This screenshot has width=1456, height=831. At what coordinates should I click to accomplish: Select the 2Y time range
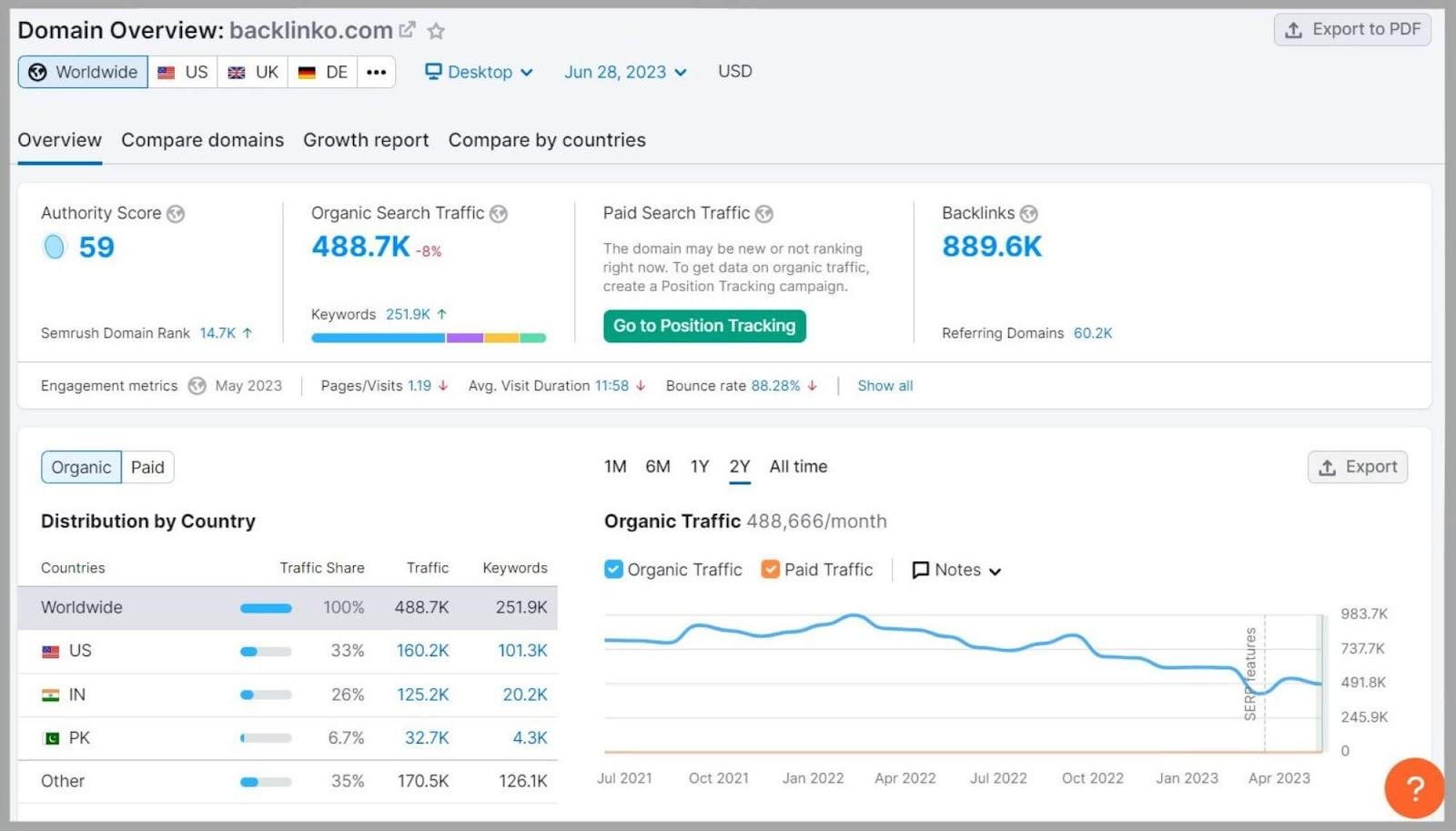pos(740,467)
